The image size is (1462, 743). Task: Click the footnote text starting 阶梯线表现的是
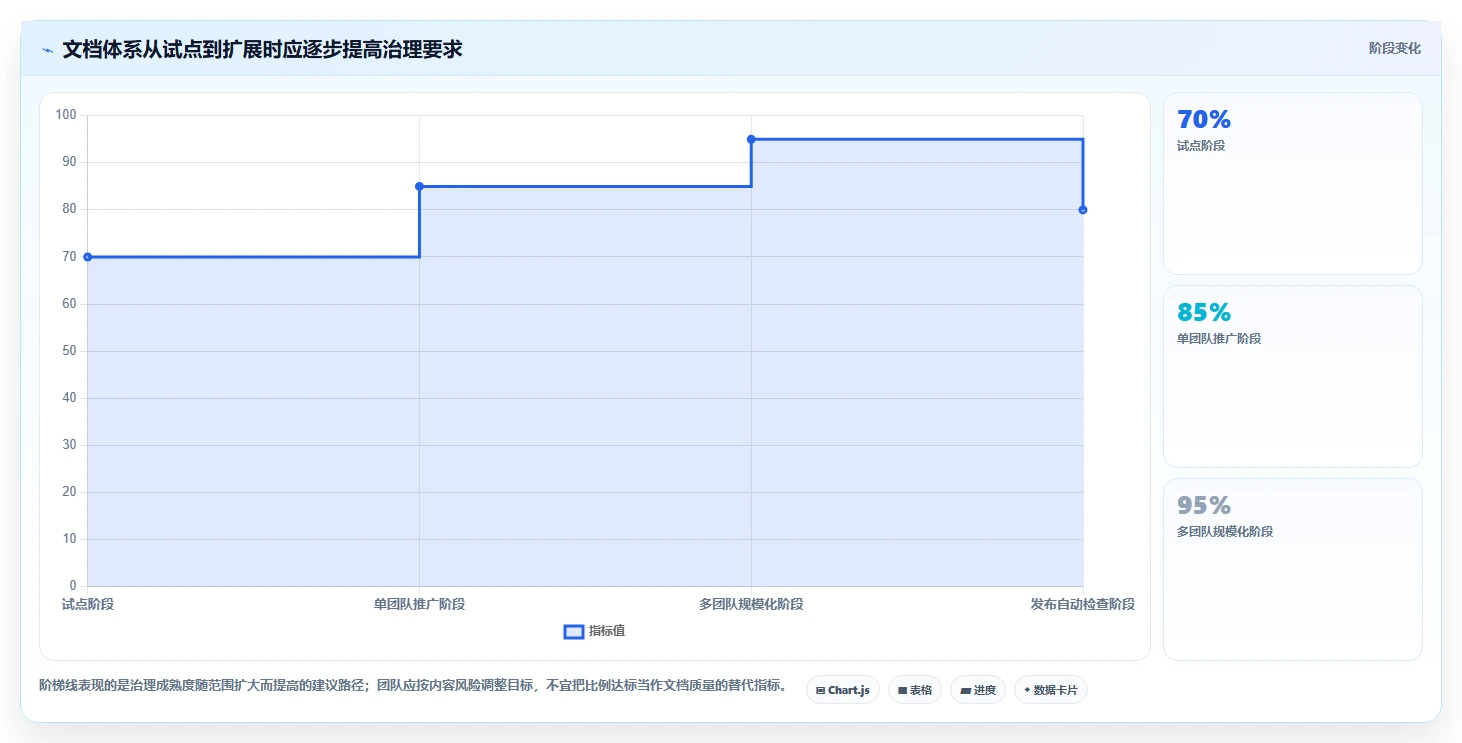pos(413,686)
